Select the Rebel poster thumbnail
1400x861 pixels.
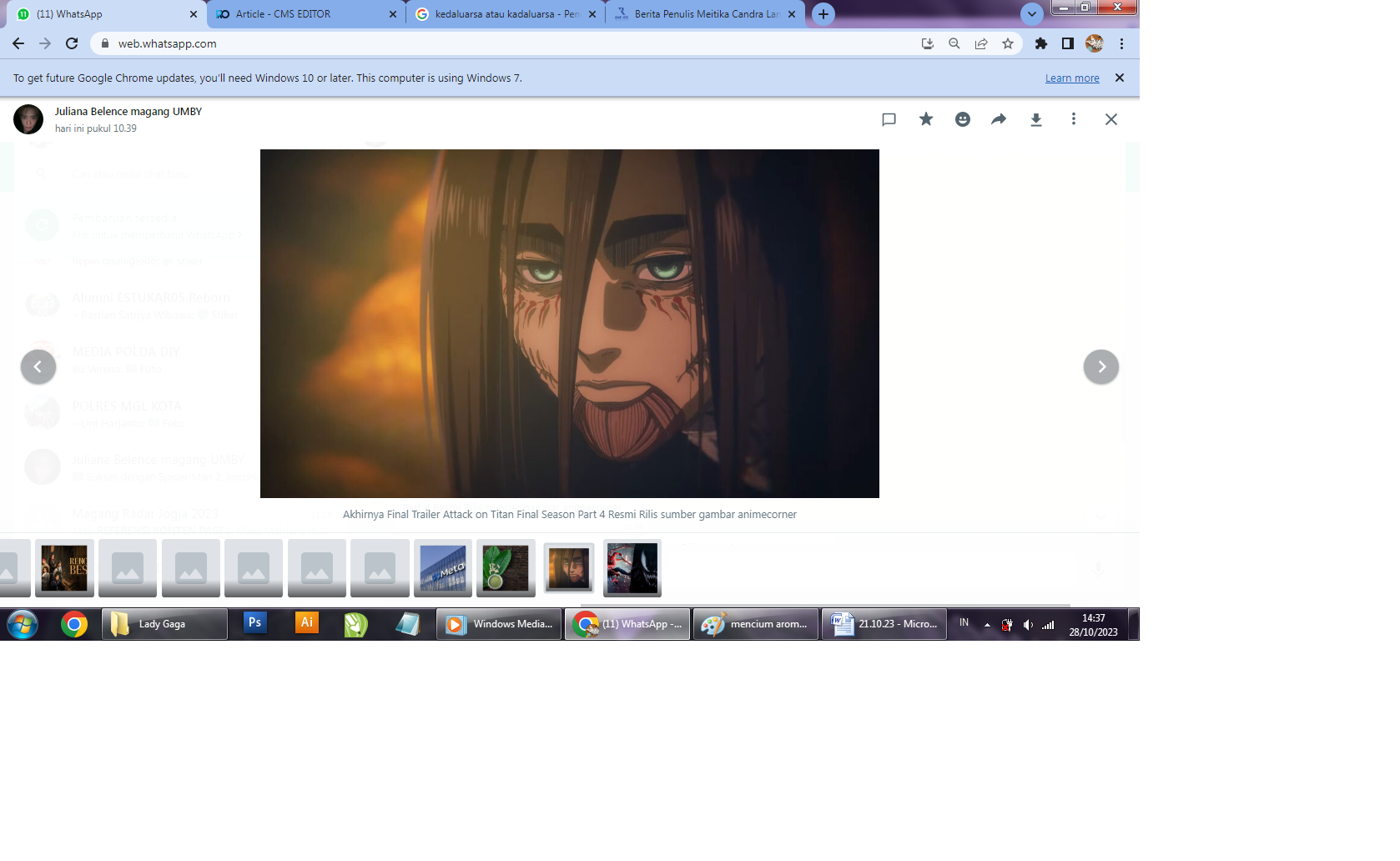pos(64,568)
